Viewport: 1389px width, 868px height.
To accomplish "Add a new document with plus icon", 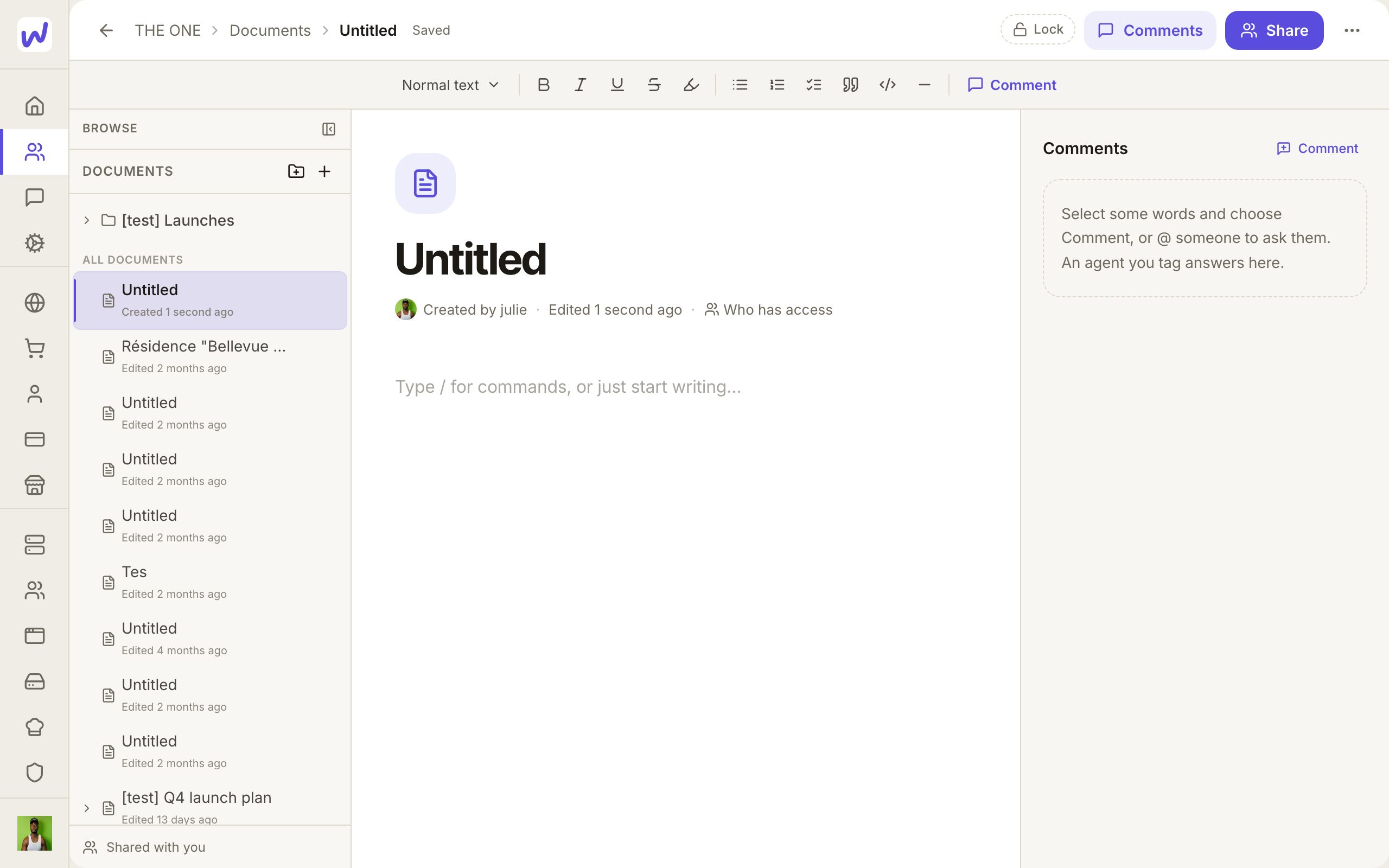I will [324, 171].
